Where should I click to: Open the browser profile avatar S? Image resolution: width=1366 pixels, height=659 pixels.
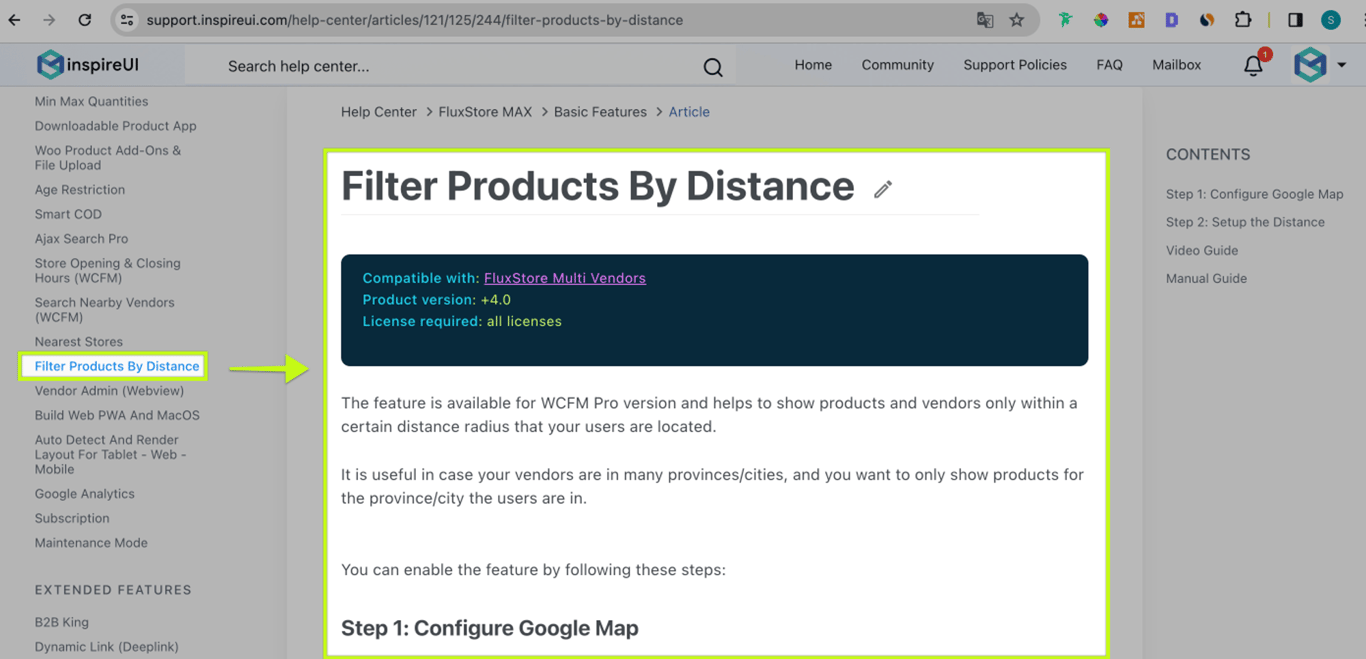pyautogui.click(x=1330, y=20)
